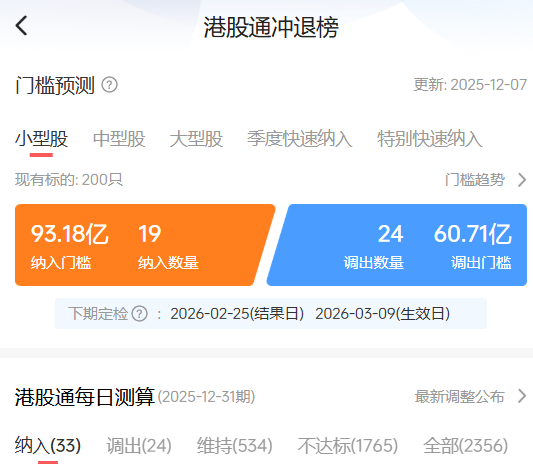Show 调出(24) list
Viewport: 533px width, 473px height.
(x=139, y=445)
